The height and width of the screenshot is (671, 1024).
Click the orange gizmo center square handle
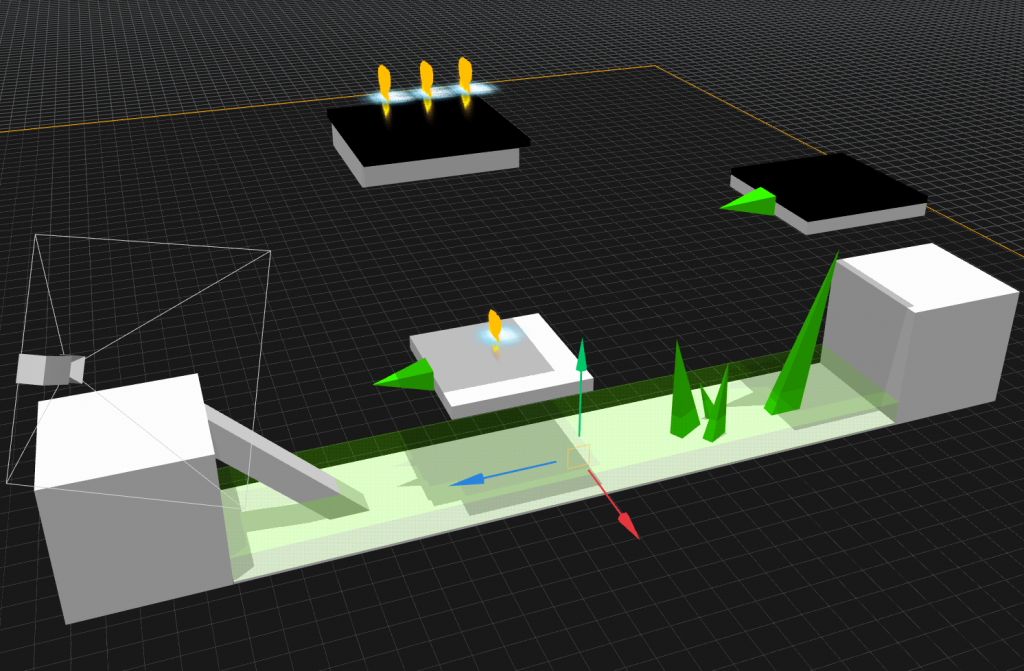coord(578,457)
